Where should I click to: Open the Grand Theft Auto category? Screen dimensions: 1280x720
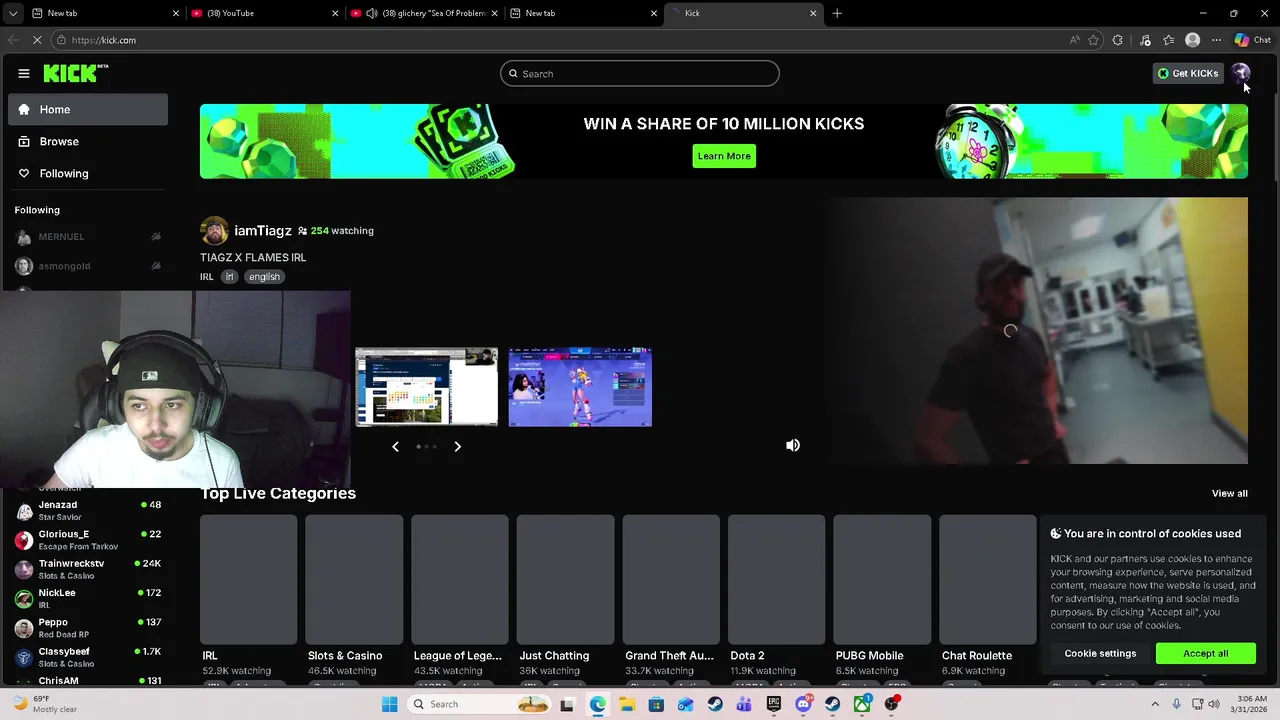point(671,579)
